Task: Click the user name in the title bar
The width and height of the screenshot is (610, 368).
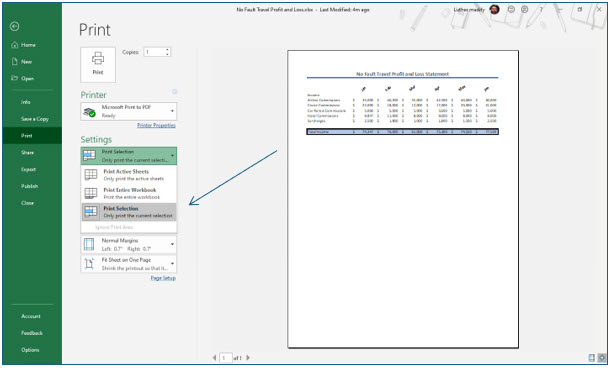Action: [469, 10]
